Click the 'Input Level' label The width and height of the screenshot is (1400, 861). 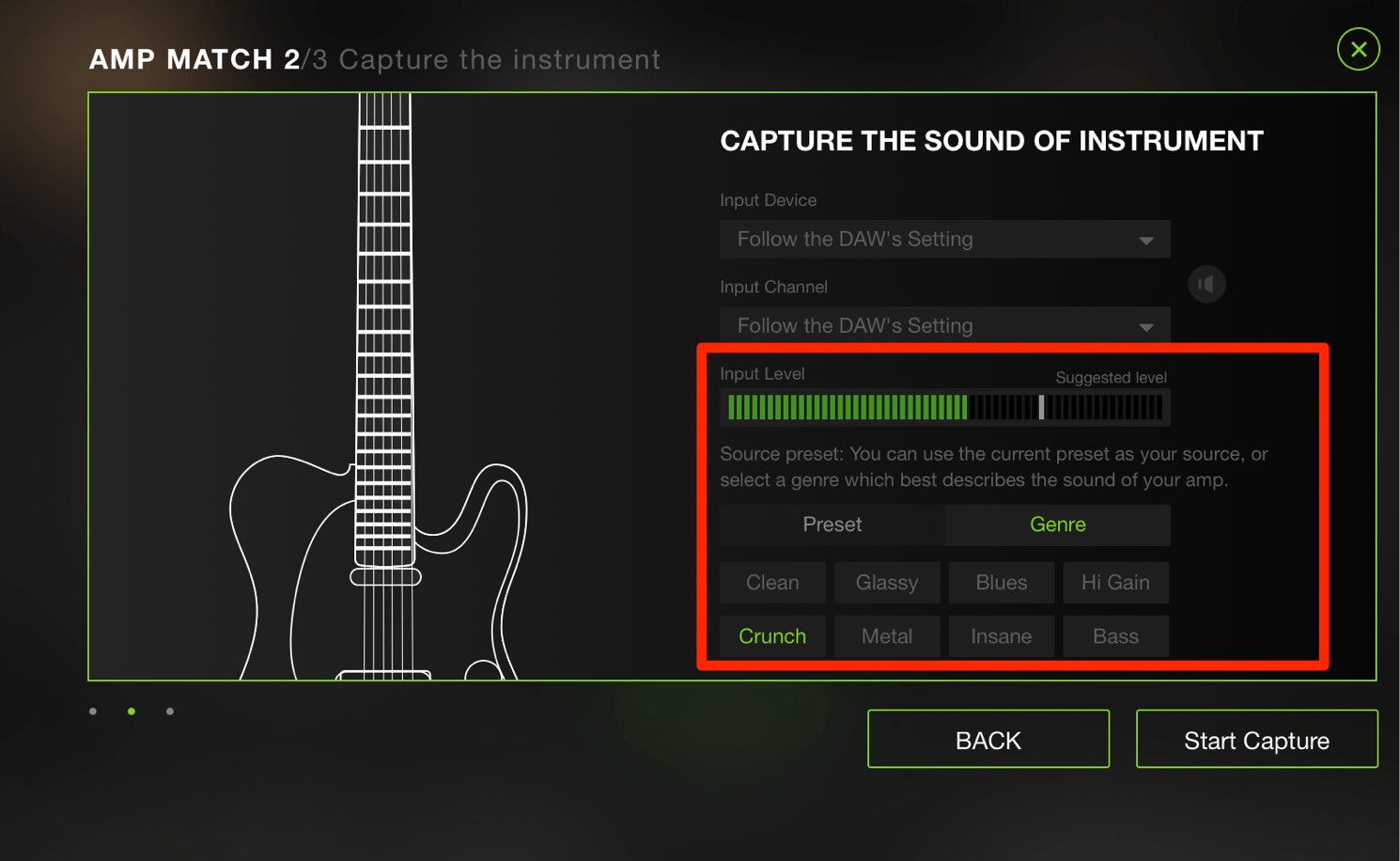pos(762,374)
